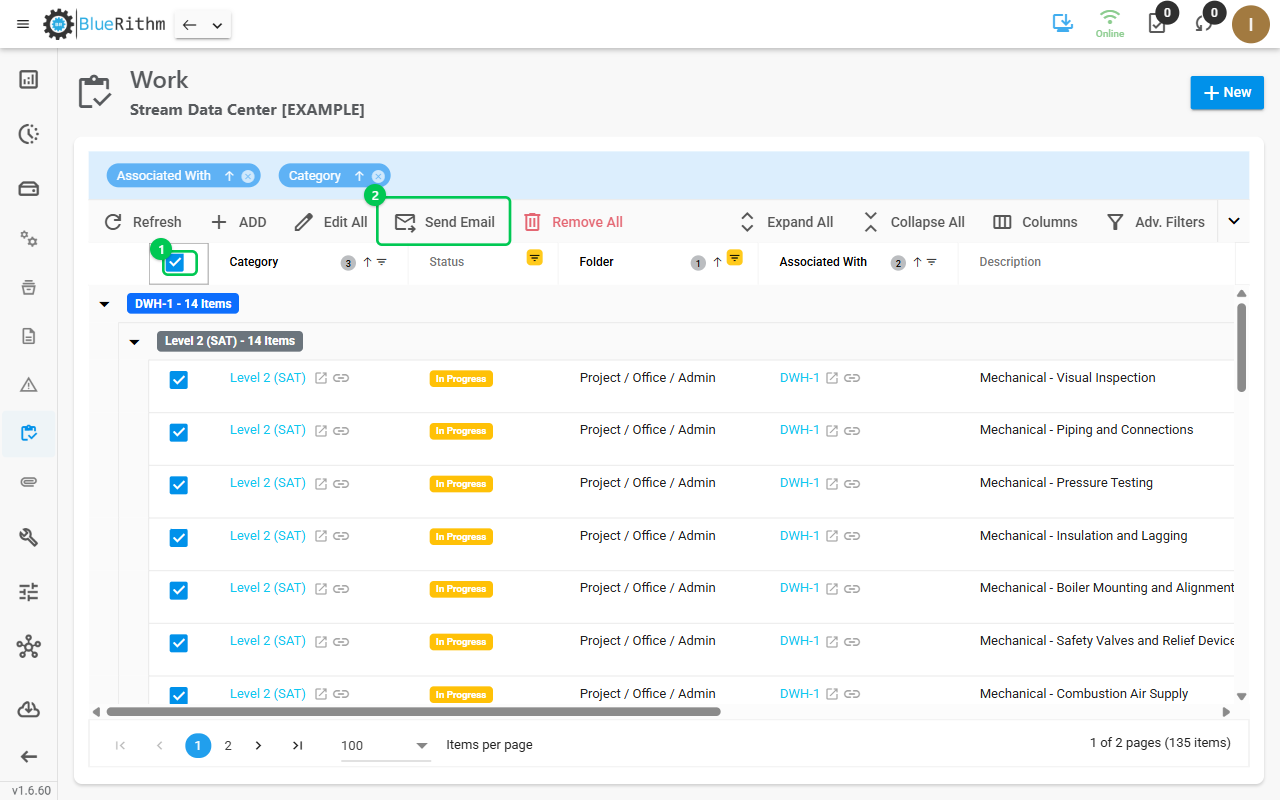
Task: Open the network hub icon in sidebar
Action: [29, 647]
